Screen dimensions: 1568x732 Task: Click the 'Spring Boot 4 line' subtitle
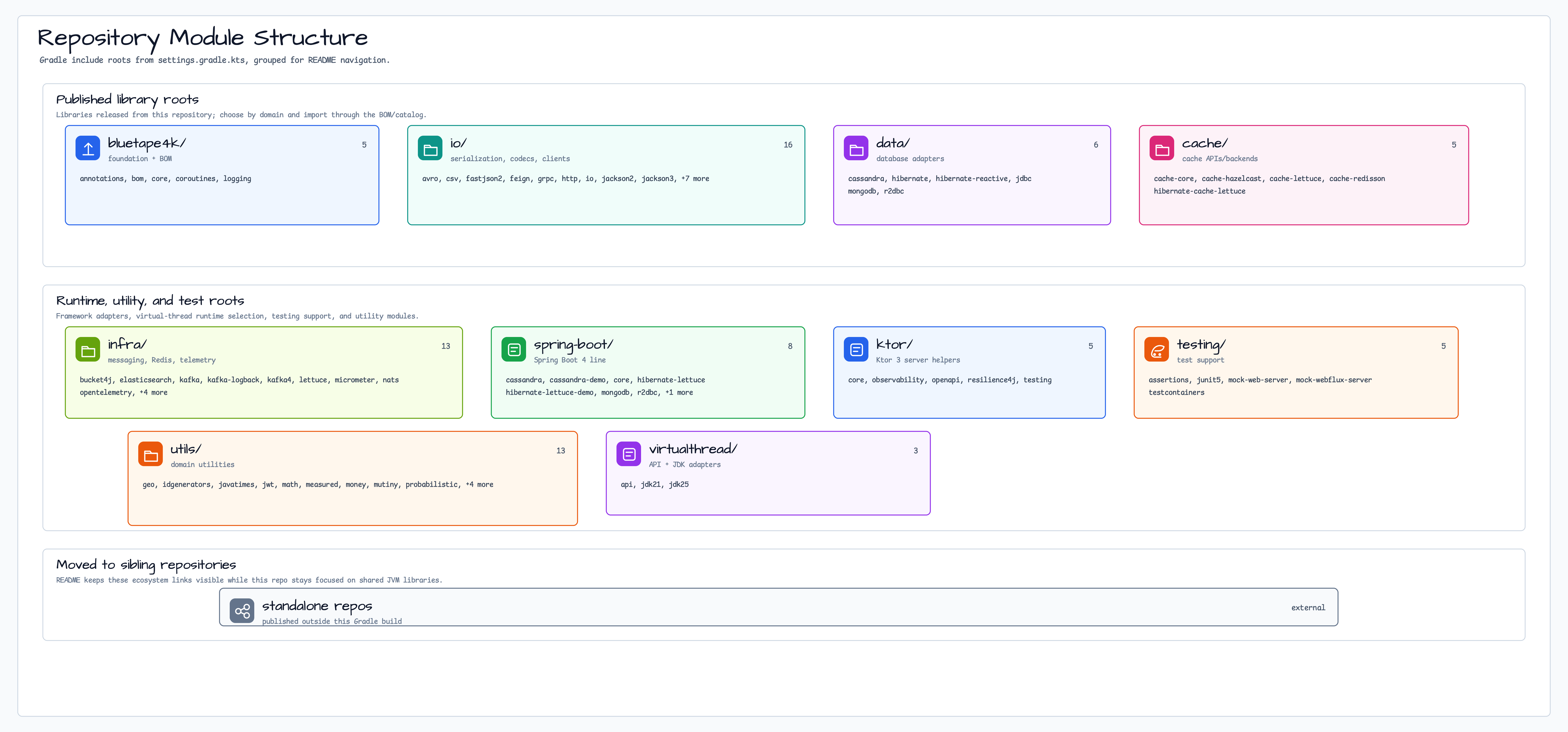(570, 361)
